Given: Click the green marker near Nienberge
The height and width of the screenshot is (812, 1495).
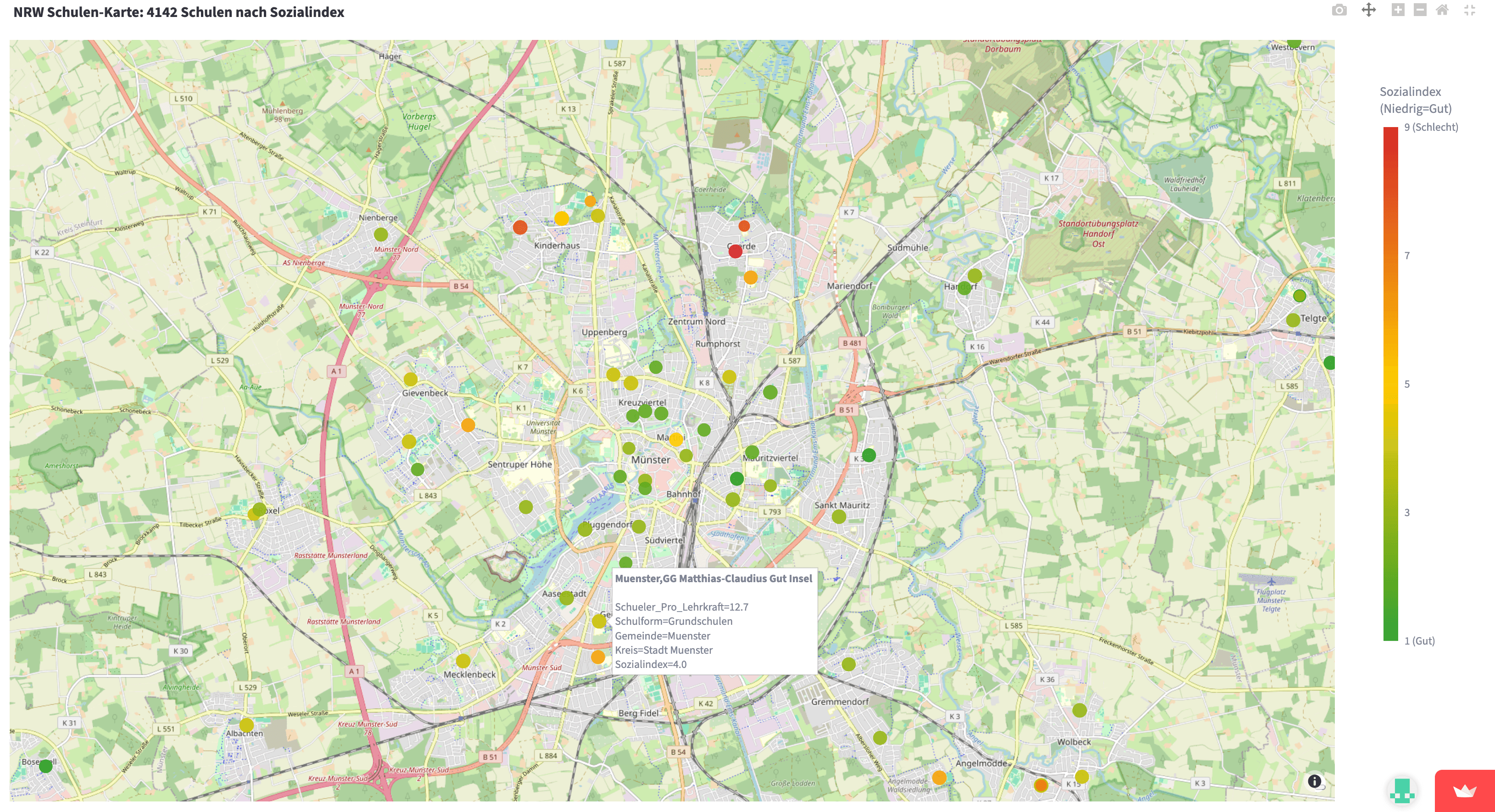Looking at the screenshot, I should (381, 234).
